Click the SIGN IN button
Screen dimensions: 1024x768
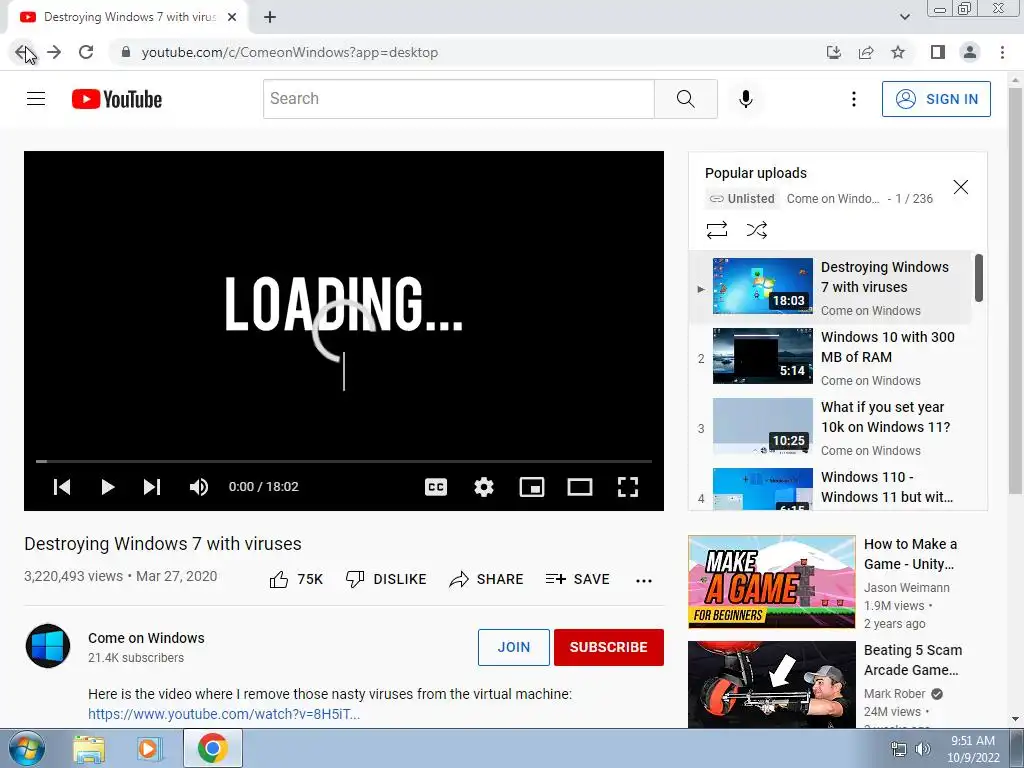click(x=936, y=99)
